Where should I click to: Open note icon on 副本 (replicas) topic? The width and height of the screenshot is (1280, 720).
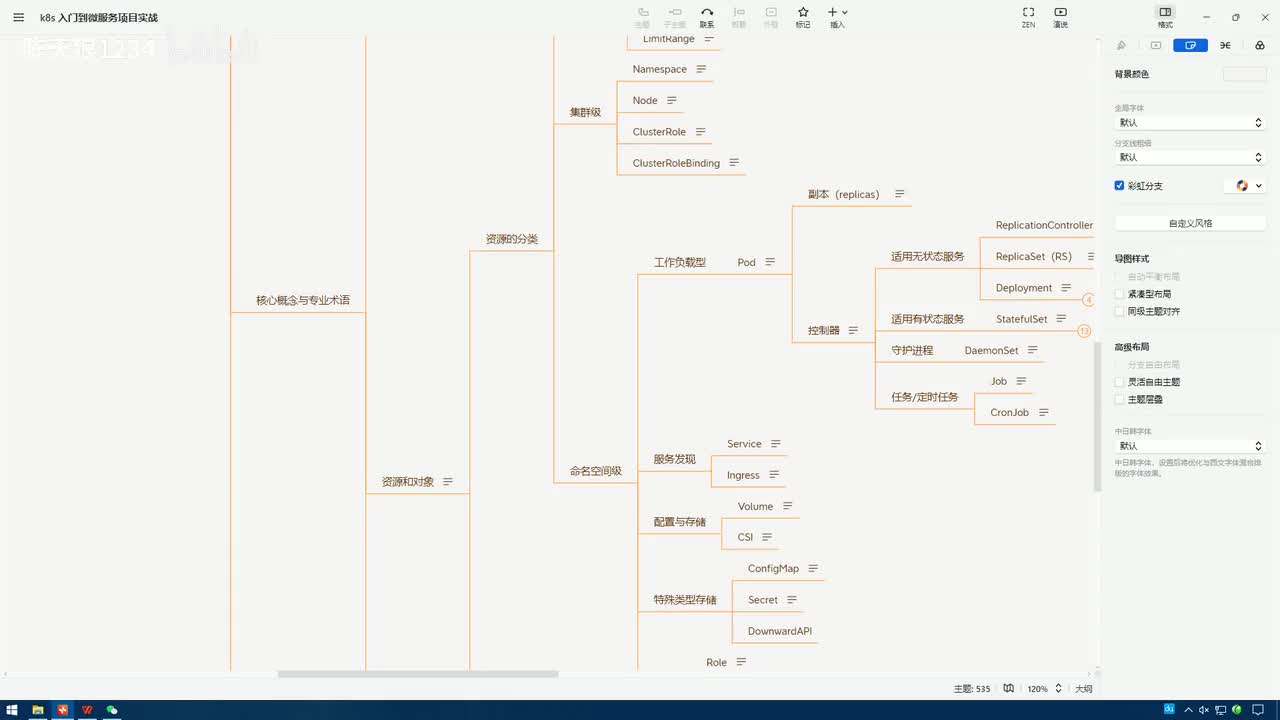coord(899,194)
